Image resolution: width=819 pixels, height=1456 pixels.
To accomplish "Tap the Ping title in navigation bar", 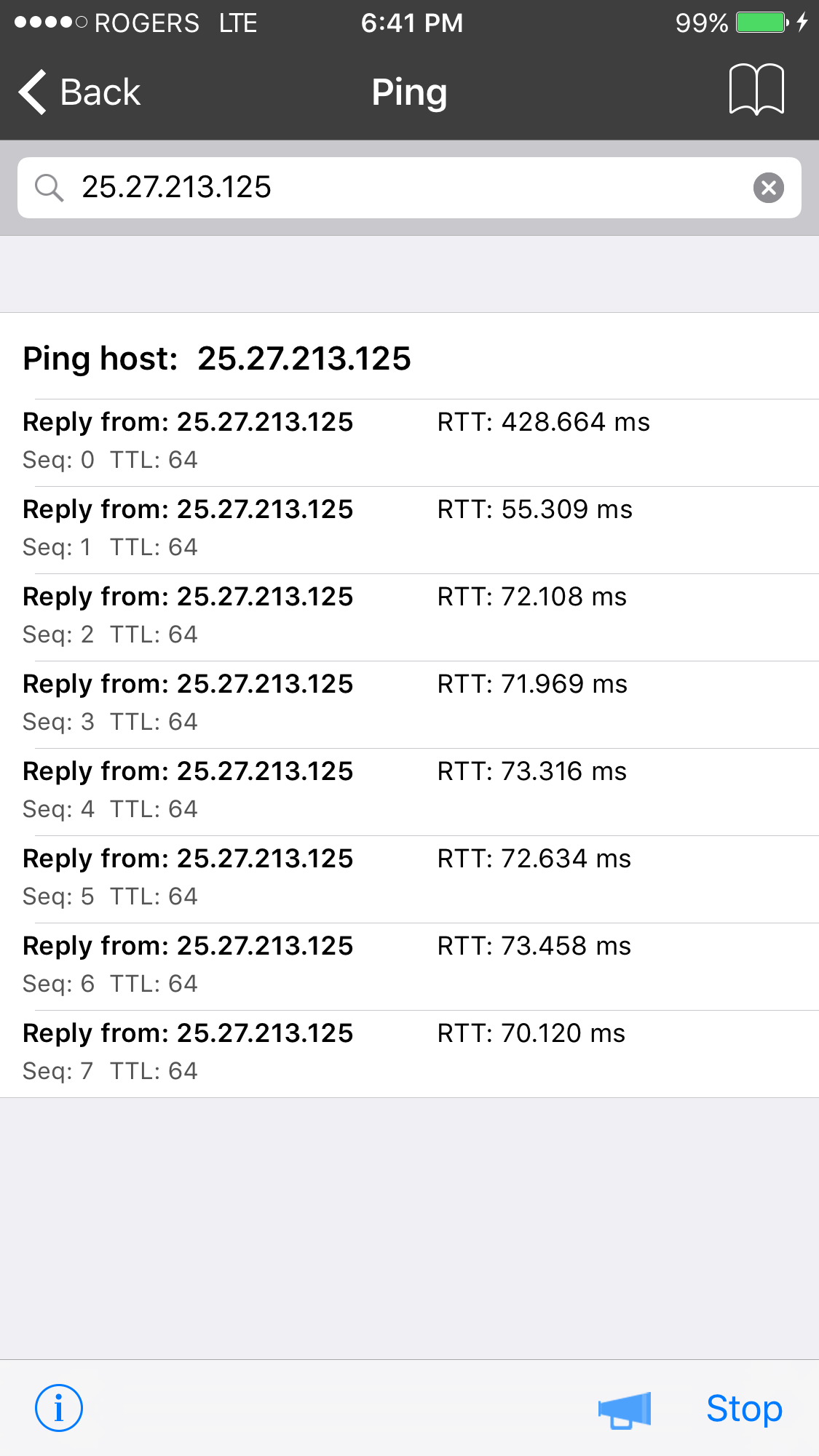I will [x=409, y=93].
